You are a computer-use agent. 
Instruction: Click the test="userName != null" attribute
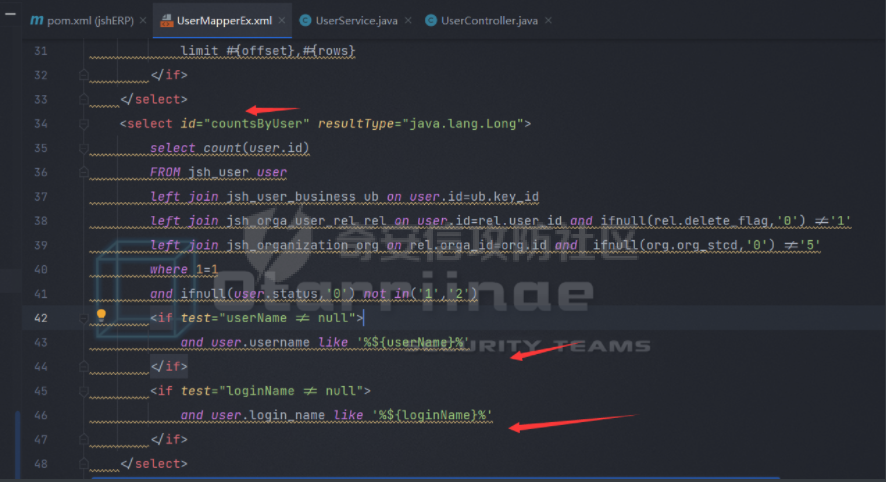click(x=268, y=318)
